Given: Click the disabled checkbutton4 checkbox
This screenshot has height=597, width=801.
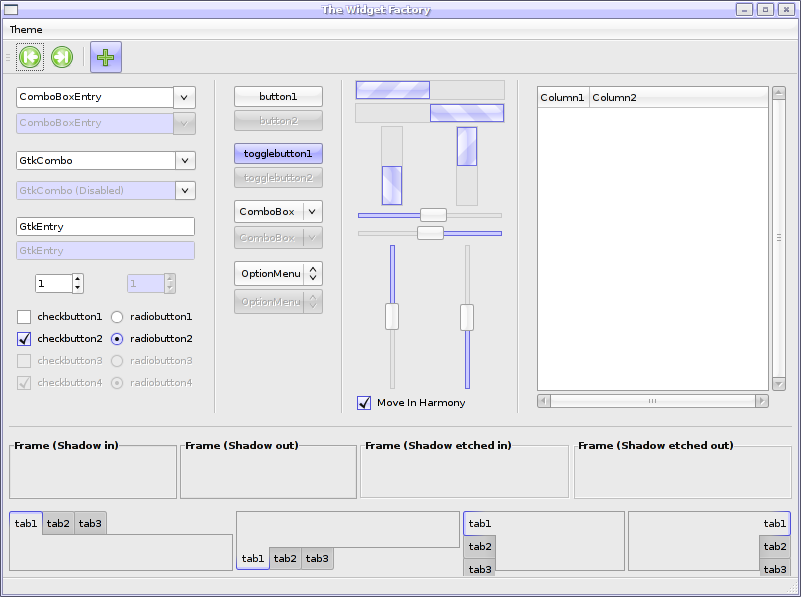Looking at the screenshot, I should (24, 383).
